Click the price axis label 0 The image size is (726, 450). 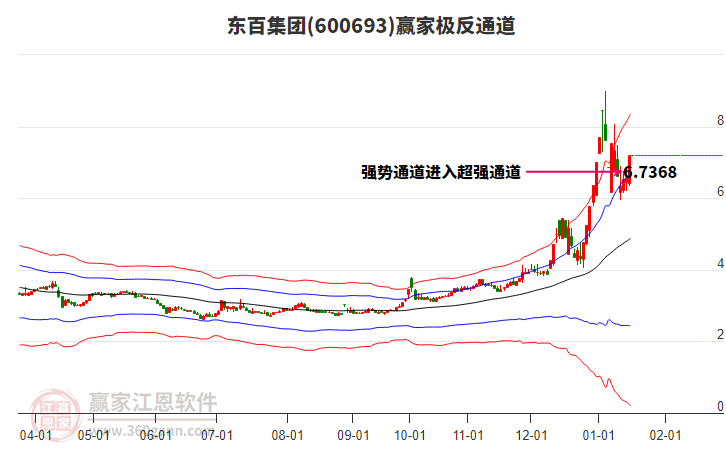(x=720, y=406)
